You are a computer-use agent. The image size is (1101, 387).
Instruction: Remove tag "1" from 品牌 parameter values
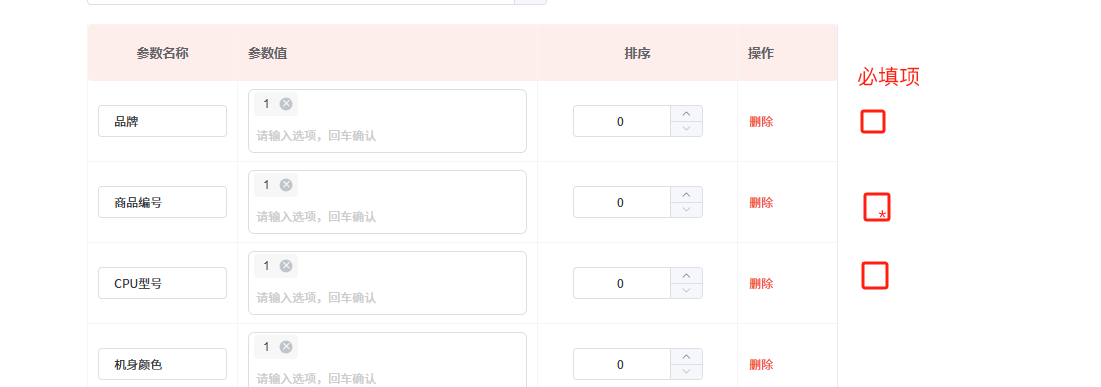click(286, 104)
